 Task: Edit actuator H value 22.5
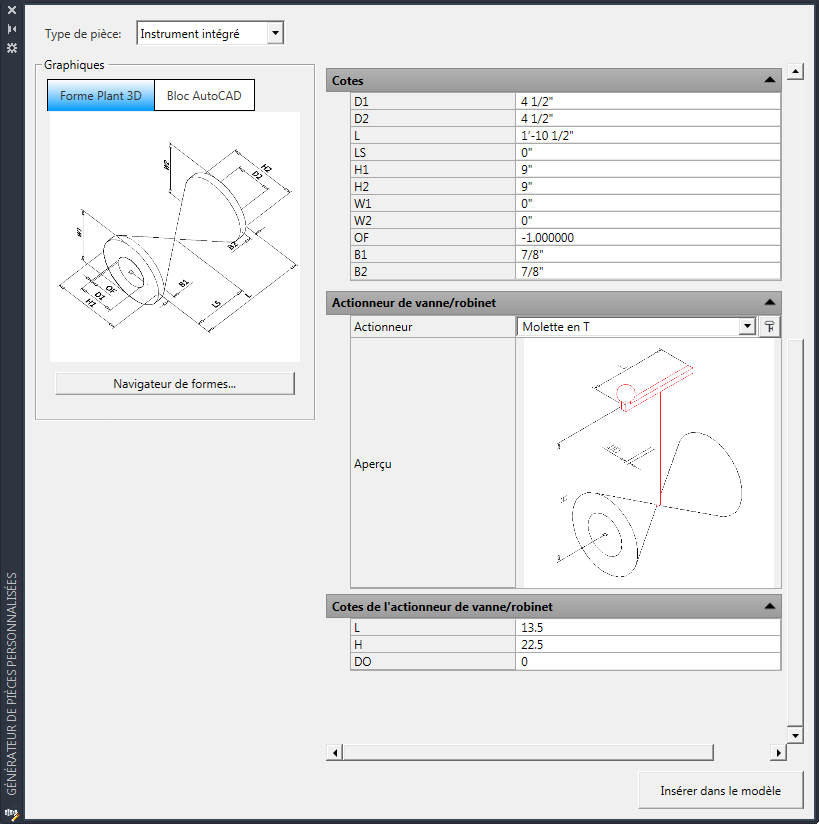pyautogui.click(x=648, y=644)
